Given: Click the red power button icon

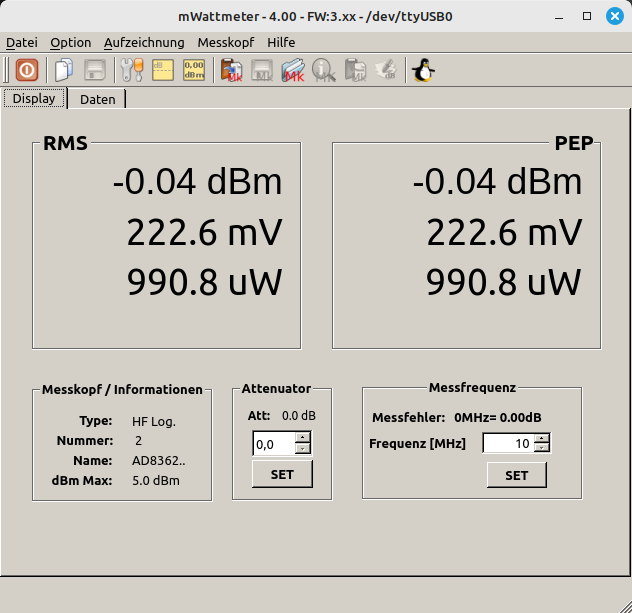Looking at the screenshot, I should (x=27, y=70).
